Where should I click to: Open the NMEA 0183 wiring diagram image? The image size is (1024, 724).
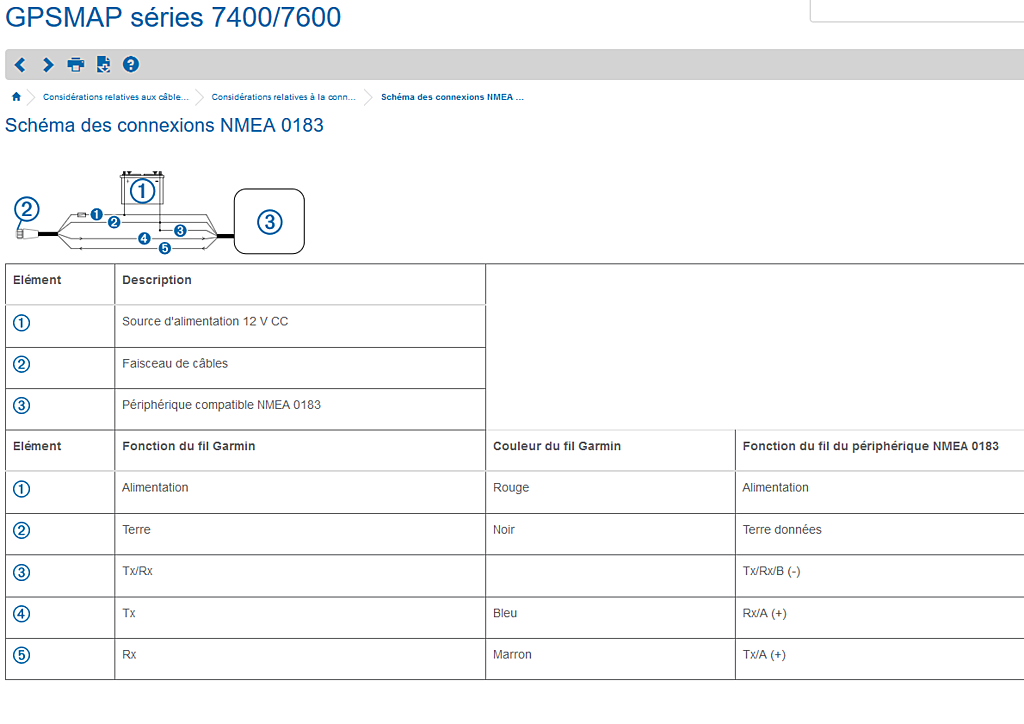[x=159, y=212]
